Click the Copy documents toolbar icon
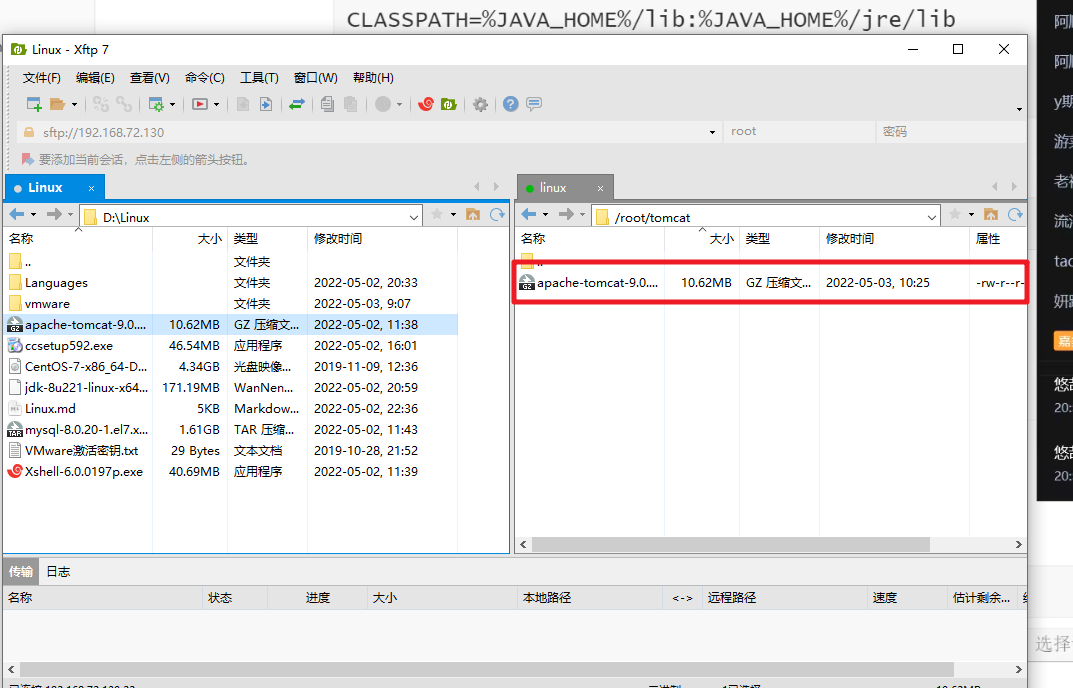 pos(328,104)
